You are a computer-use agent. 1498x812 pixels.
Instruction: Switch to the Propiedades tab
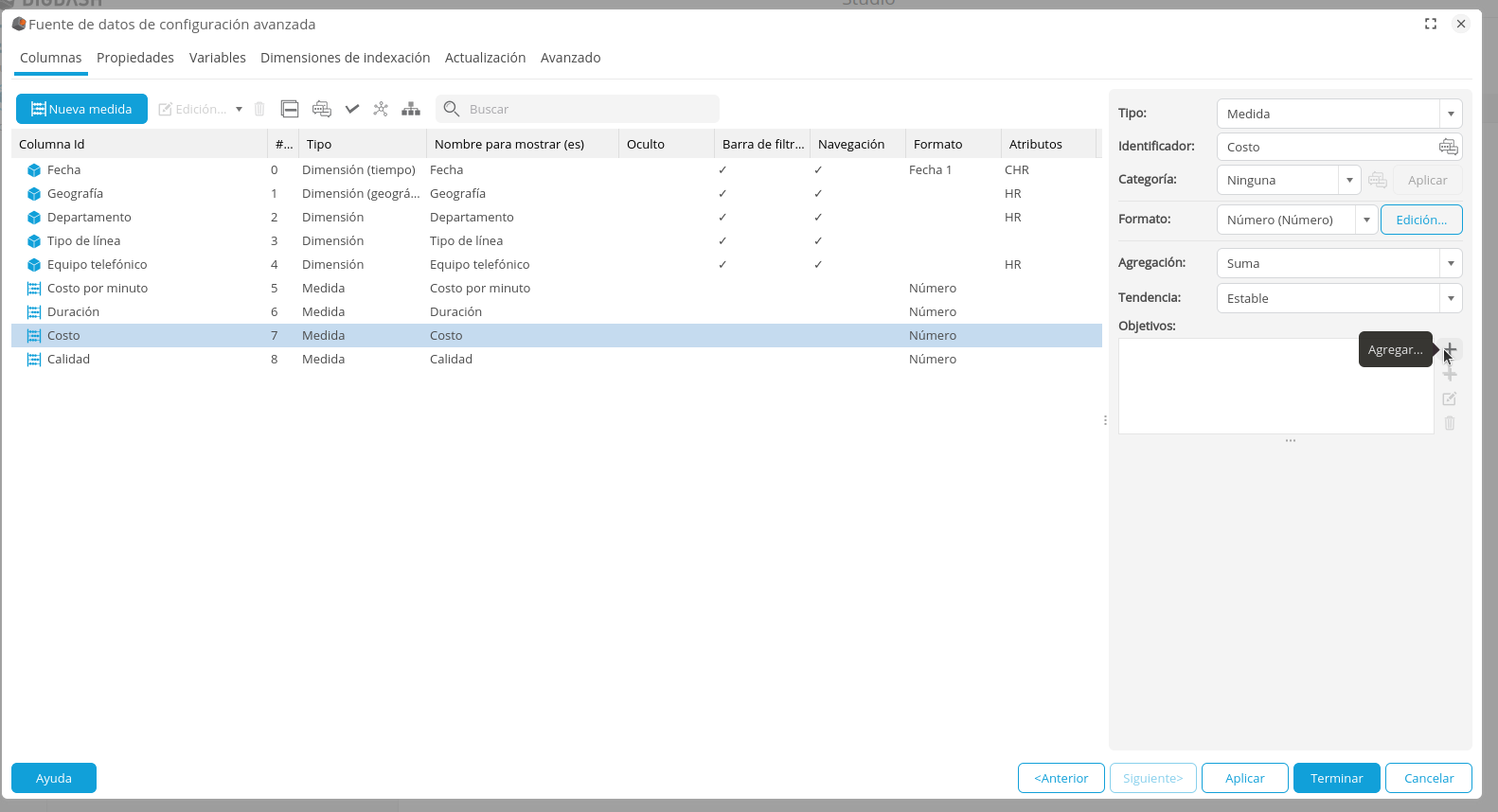coord(135,58)
